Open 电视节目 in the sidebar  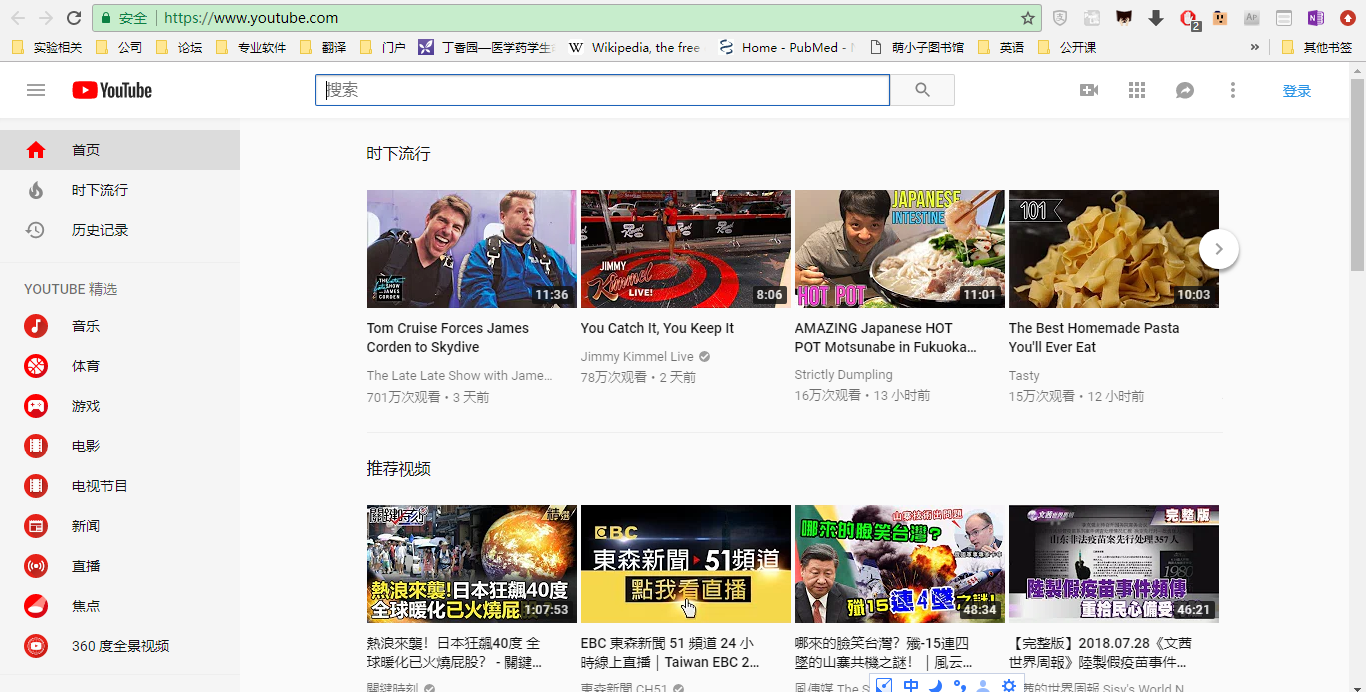pos(120,486)
